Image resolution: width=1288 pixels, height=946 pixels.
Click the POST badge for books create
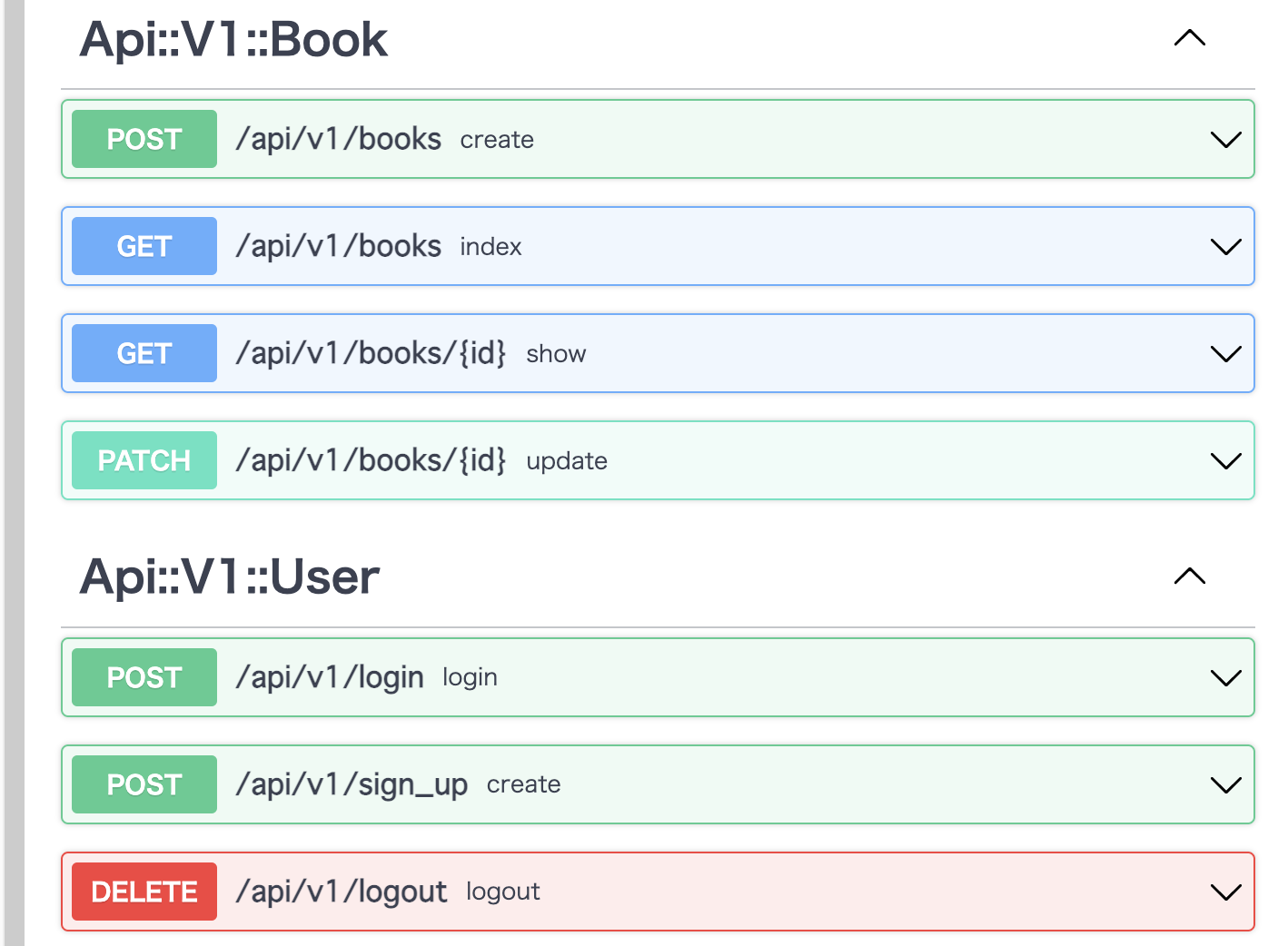(x=144, y=139)
